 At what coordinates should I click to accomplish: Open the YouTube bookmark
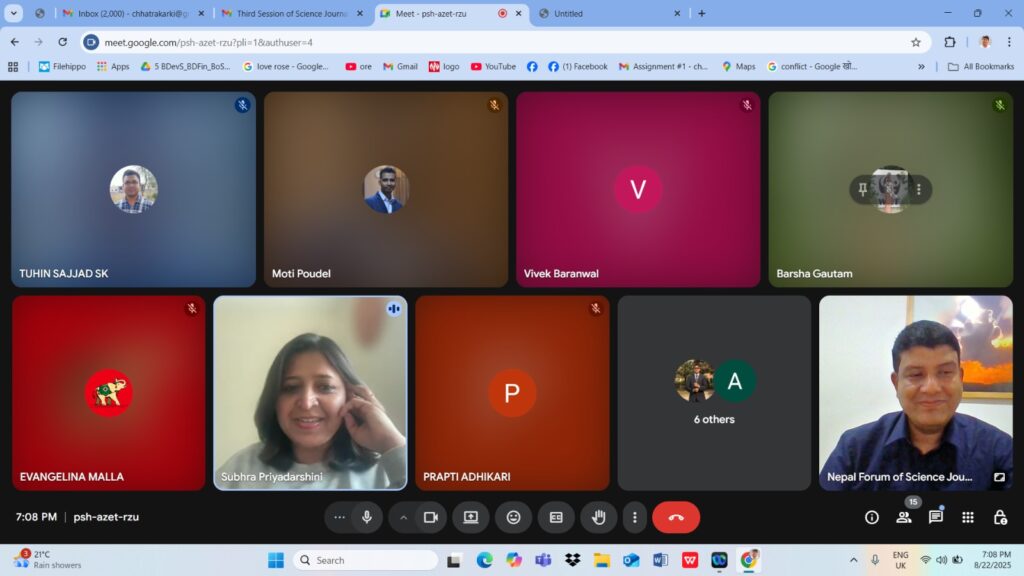pos(494,67)
